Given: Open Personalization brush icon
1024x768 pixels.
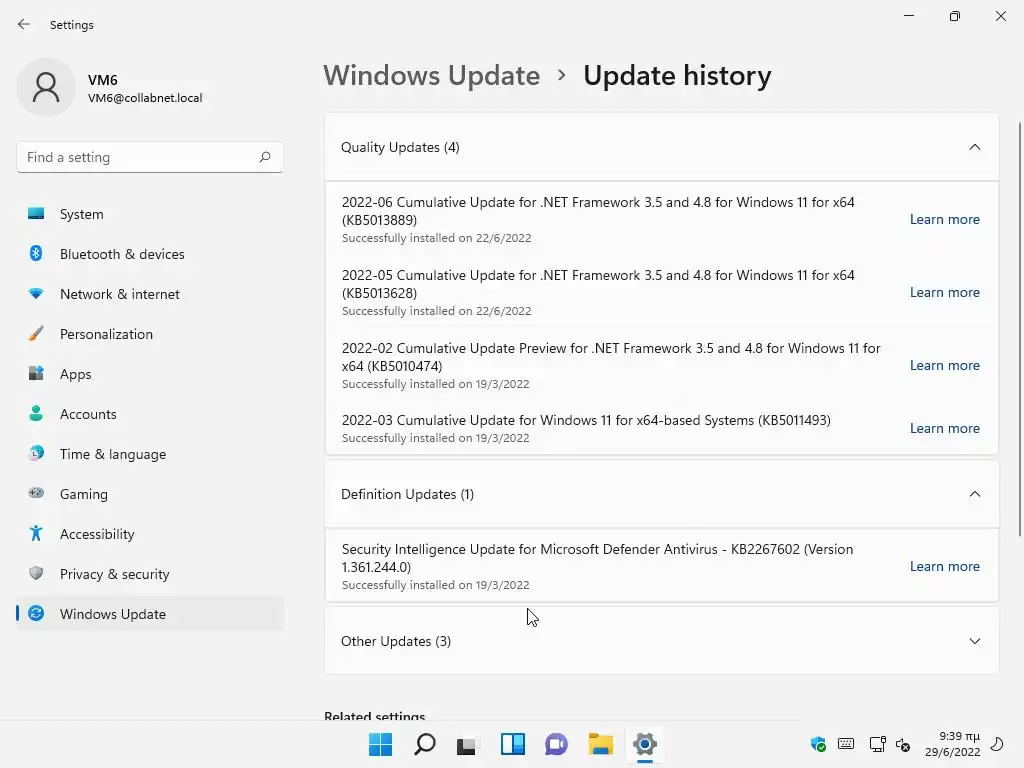Looking at the screenshot, I should pyautogui.click(x=36, y=334).
